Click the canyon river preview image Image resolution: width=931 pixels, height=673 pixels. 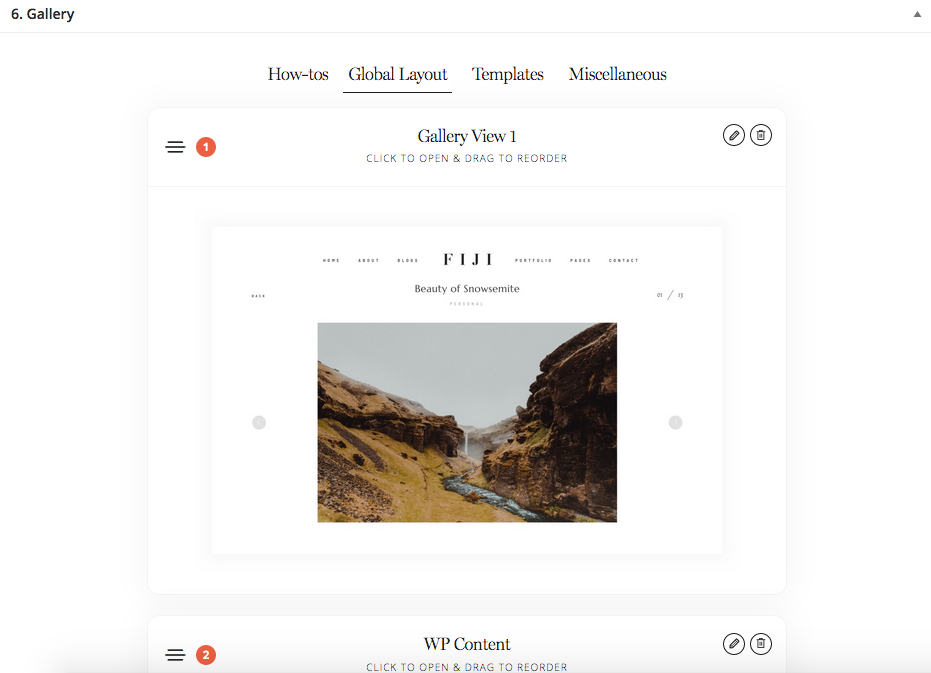tap(467, 422)
